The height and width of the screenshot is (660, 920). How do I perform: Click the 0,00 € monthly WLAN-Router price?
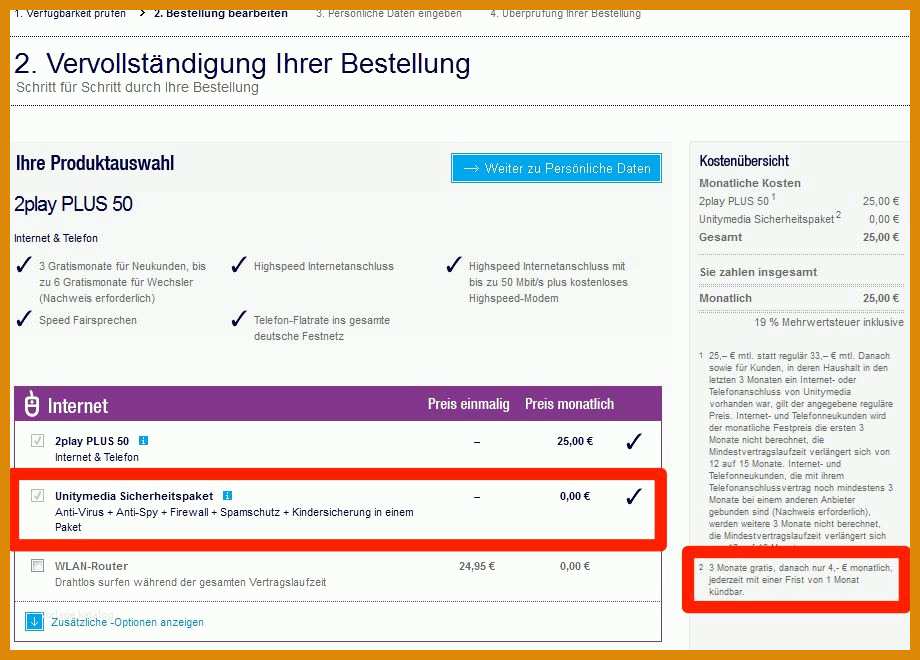(x=575, y=566)
